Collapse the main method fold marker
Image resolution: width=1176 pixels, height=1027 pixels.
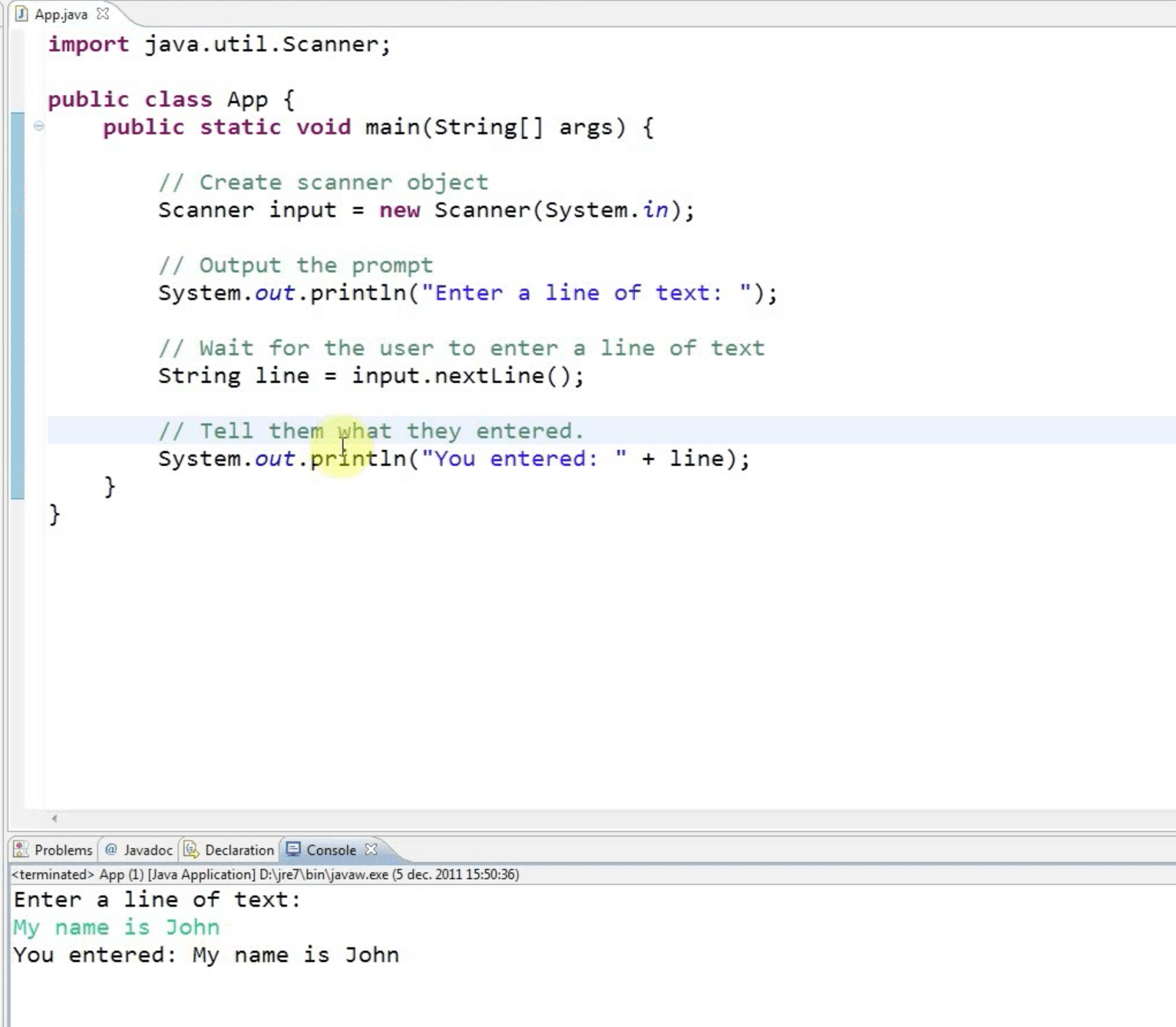(x=38, y=126)
